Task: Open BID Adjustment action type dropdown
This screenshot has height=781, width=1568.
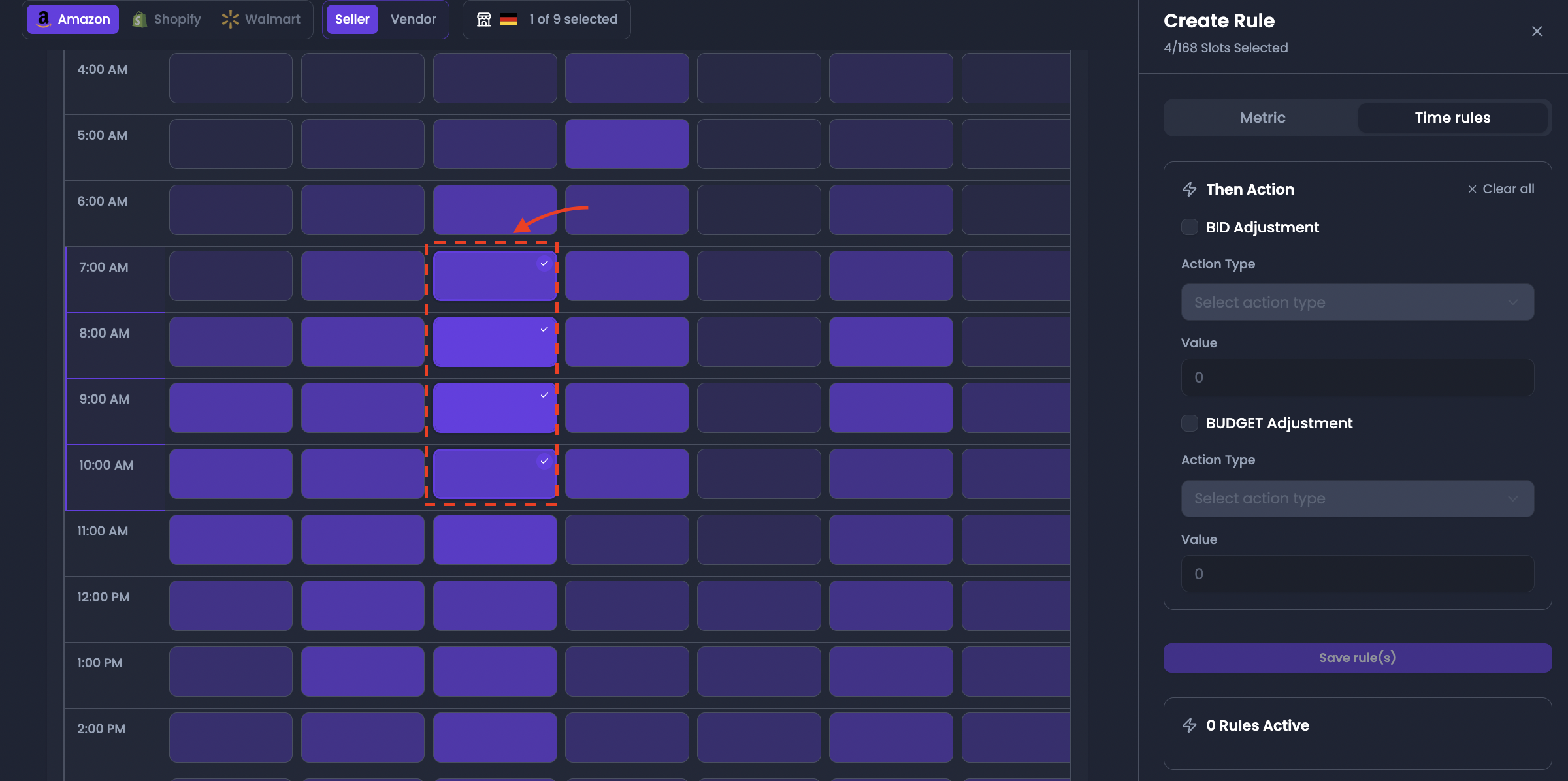Action: (1357, 302)
